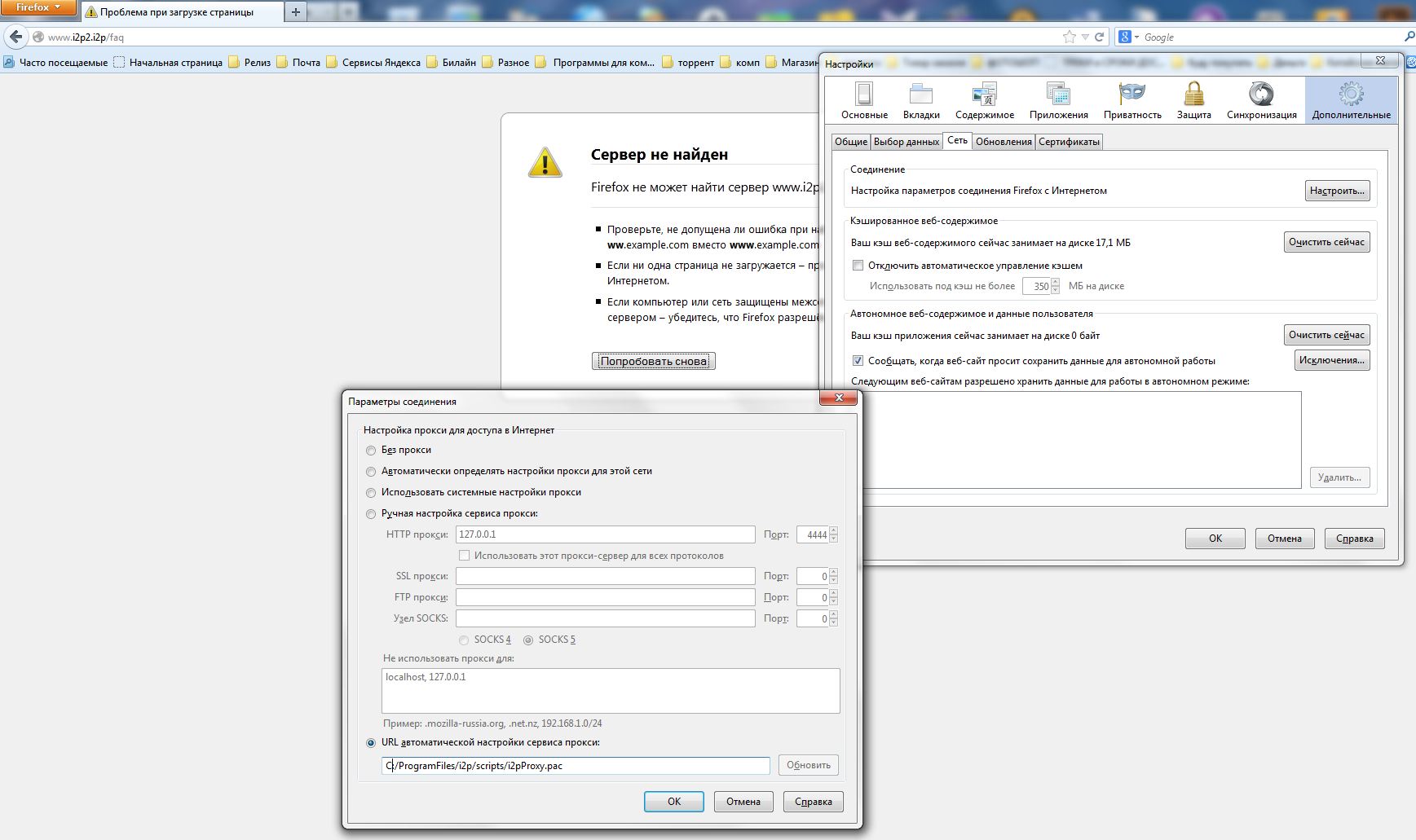1416x840 pixels.
Task: Switch to the Обновления tab
Action: tap(1004, 142)
